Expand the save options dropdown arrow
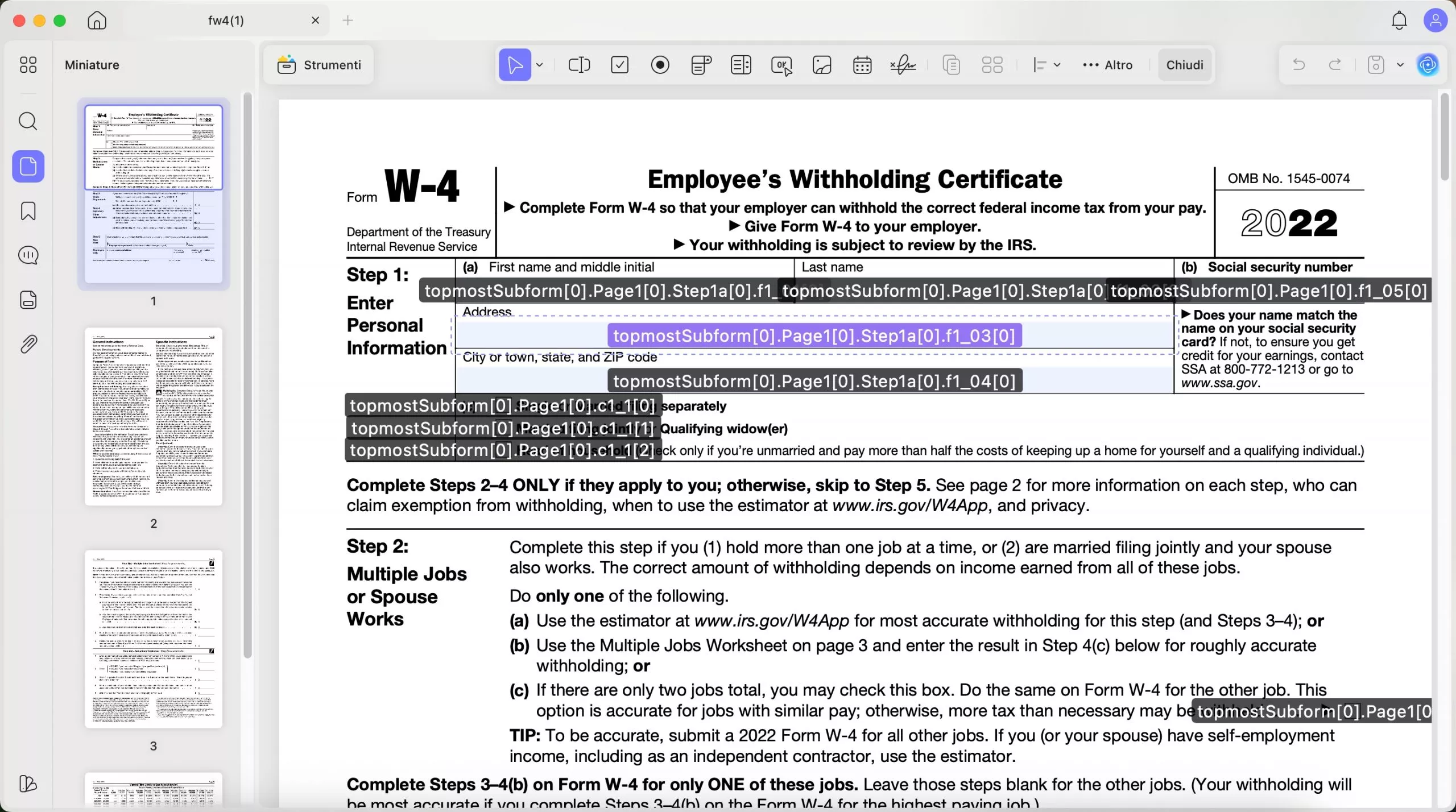The height and width of the screenshot is (812, 1456). pos(1400,65)
